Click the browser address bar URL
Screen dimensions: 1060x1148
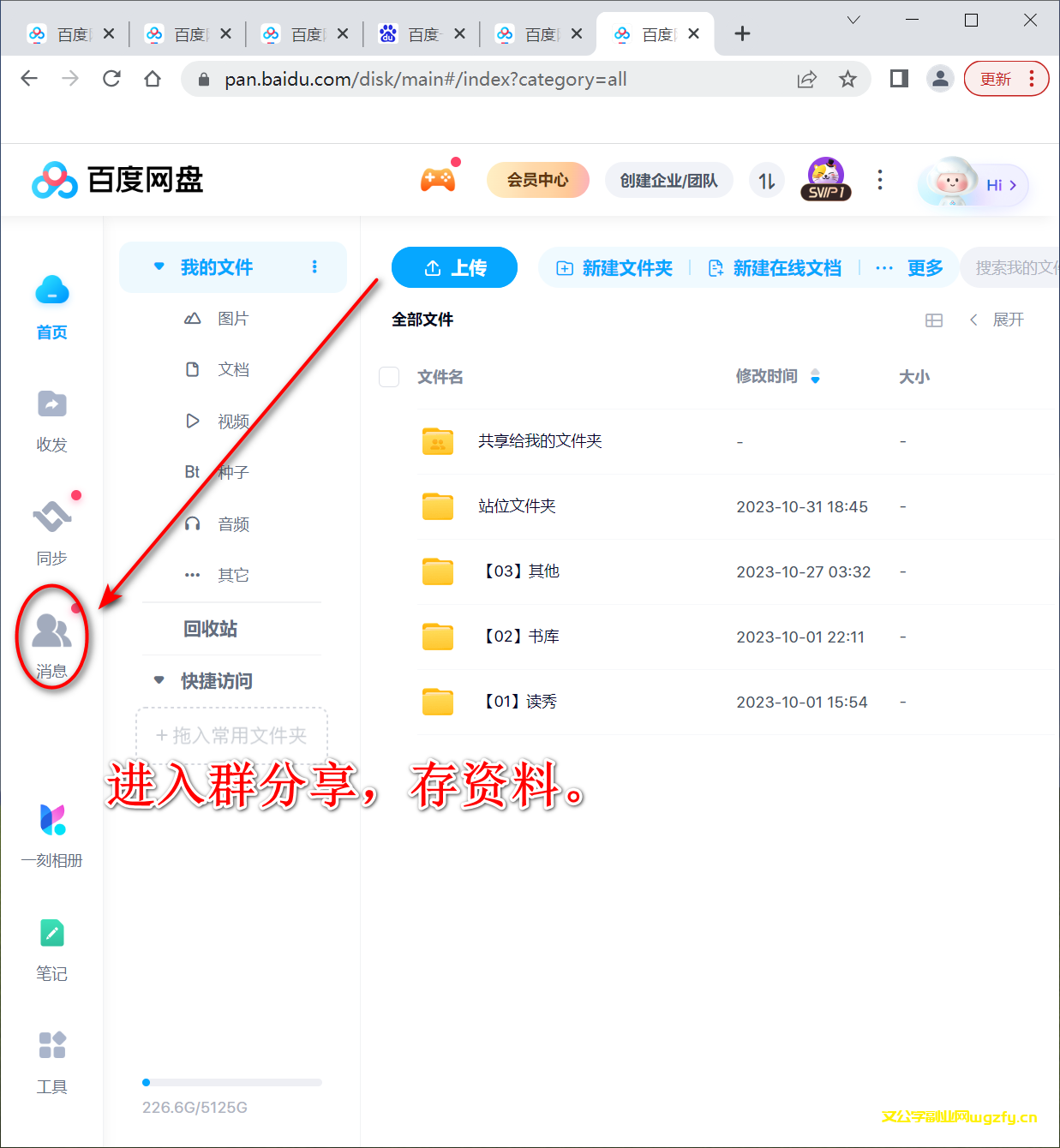point(426,79)
